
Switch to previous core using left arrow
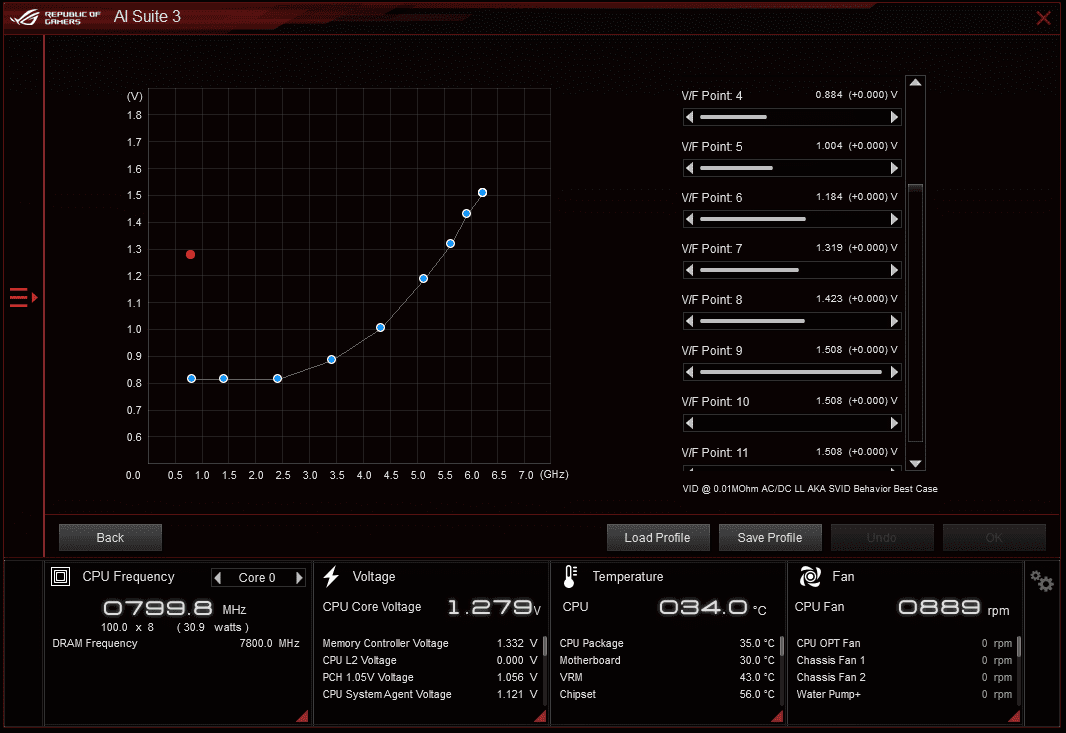218,577
